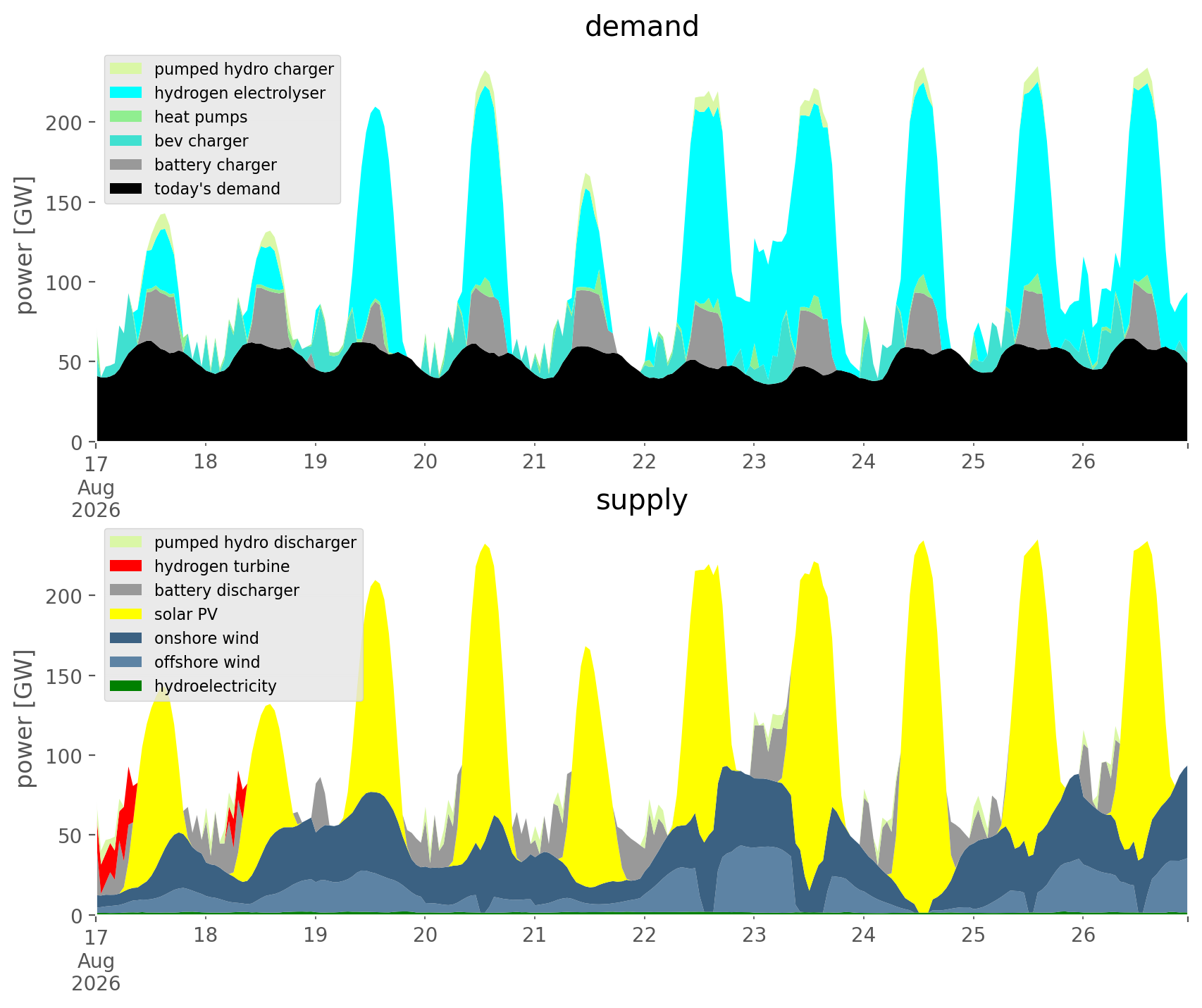Click the "offshore wind" legend label
Image resolution: width=1202 pixels, height=1008 pixels.
click(x=207, y=662)
